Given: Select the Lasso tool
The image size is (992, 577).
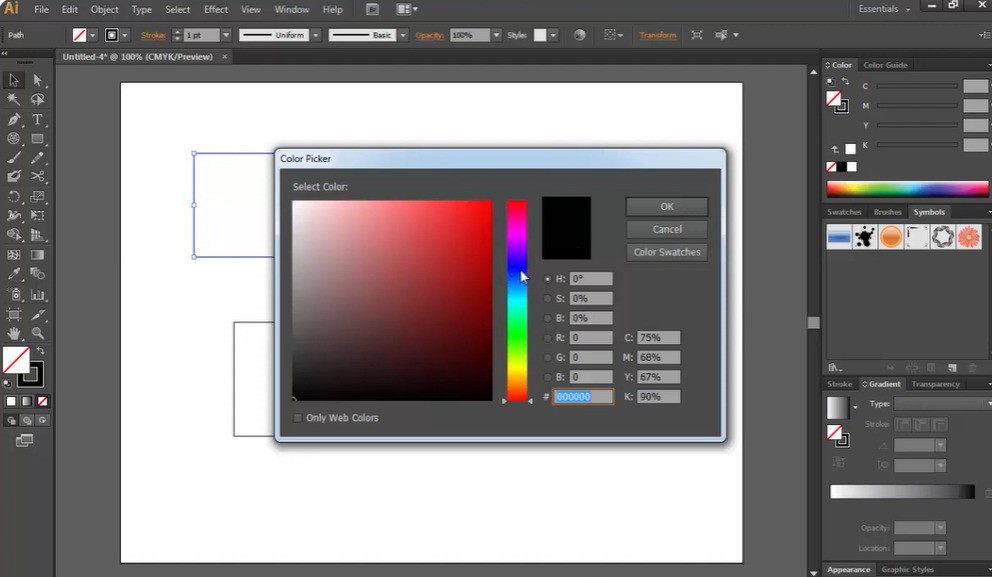Looking at the screenshot, I should point(37,99).
